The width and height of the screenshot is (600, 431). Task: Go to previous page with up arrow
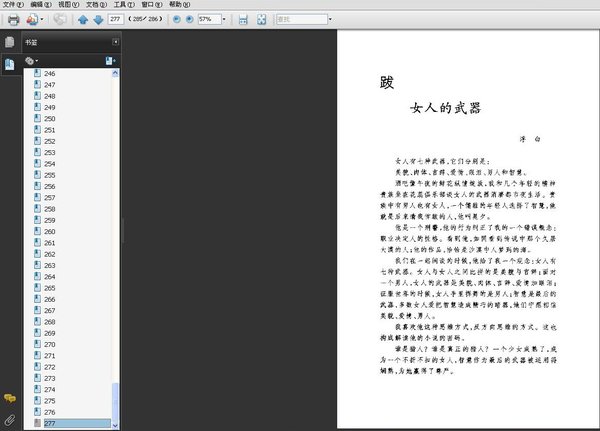(x=83, y=19)
